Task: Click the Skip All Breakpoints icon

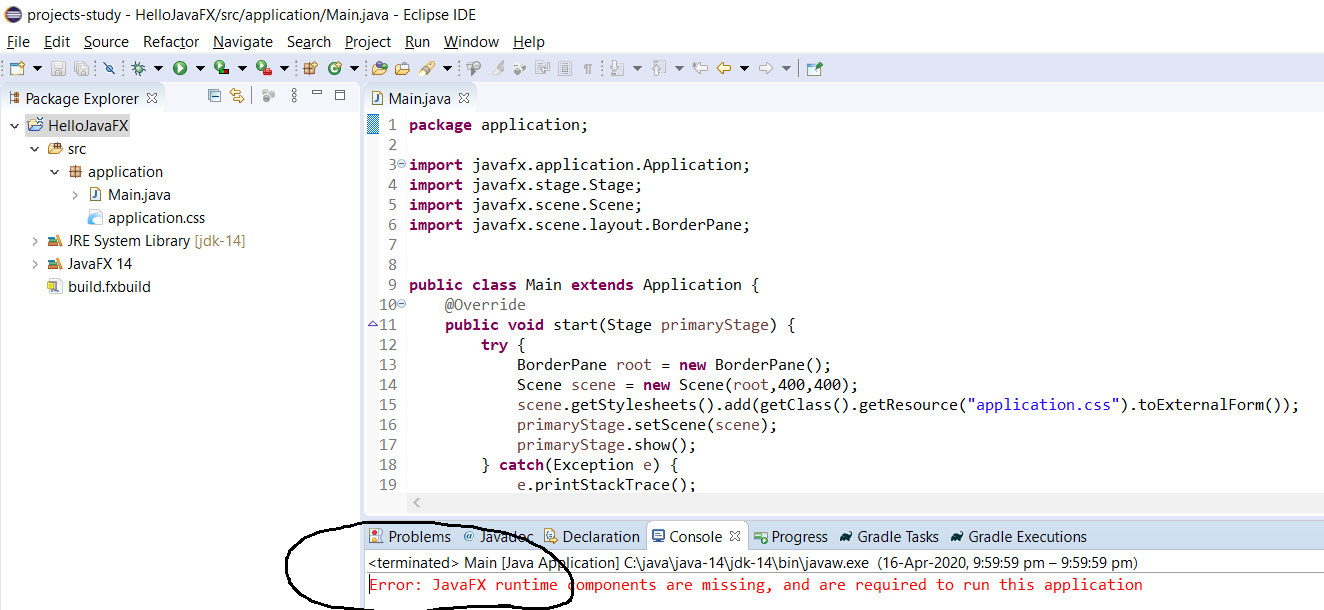Action: coord(108,68)
